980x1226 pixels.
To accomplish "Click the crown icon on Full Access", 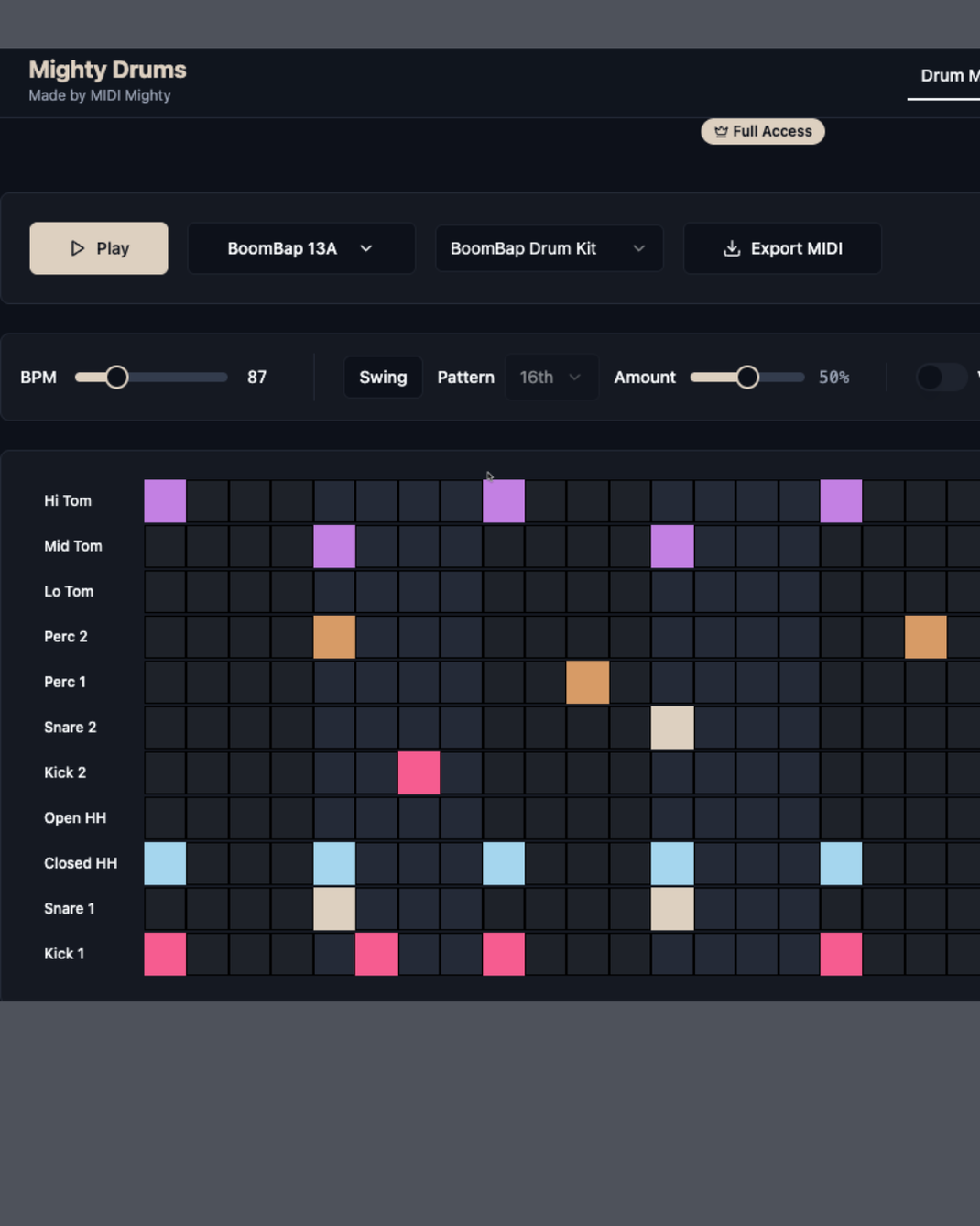I will [721, 132].
